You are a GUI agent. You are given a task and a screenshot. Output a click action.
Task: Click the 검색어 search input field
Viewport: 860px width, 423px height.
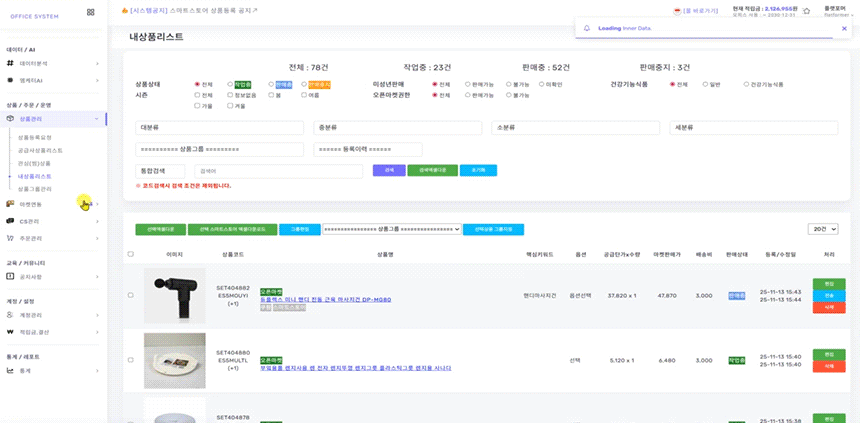278,171
